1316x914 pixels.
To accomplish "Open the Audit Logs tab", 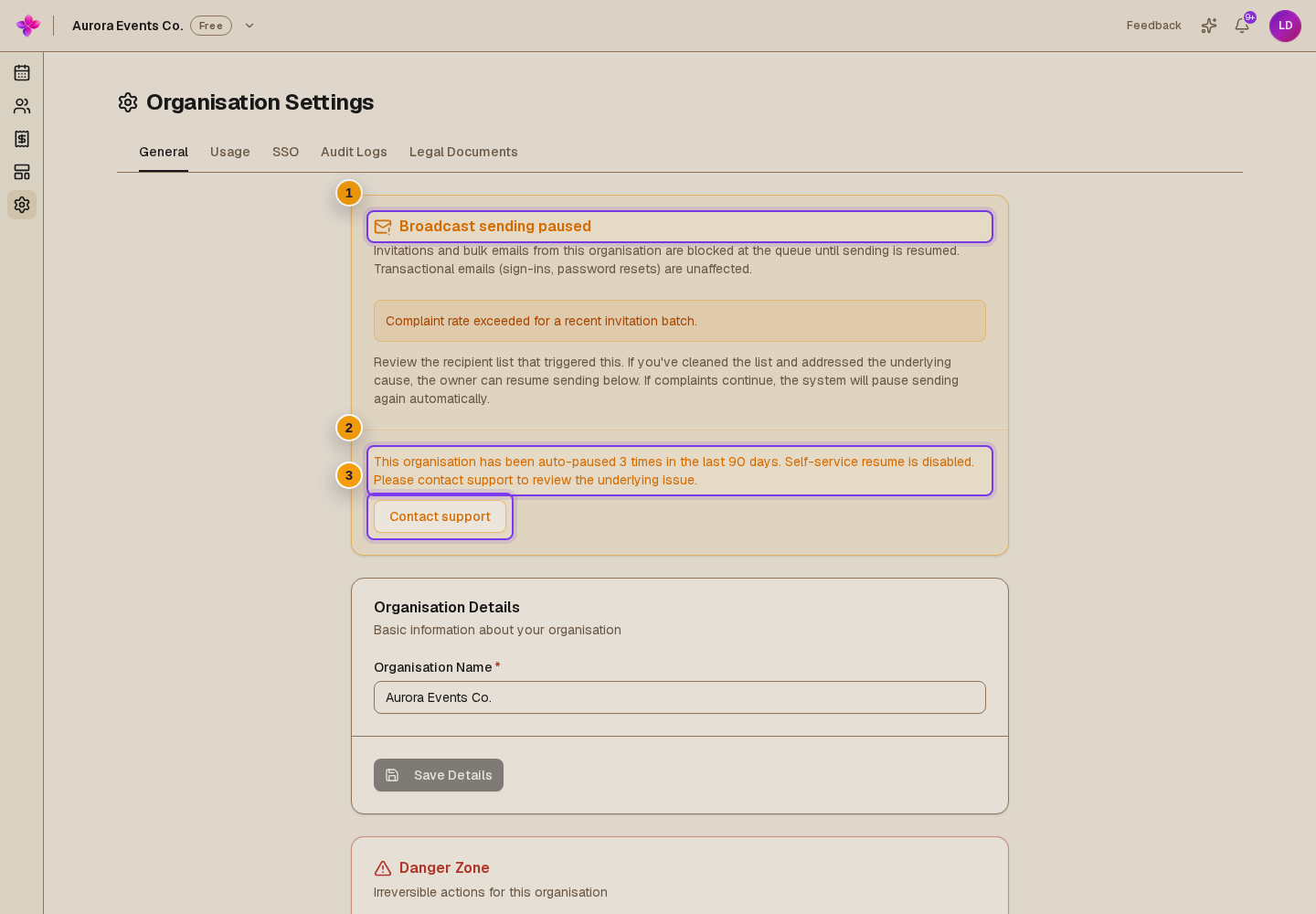I will 354,152.
